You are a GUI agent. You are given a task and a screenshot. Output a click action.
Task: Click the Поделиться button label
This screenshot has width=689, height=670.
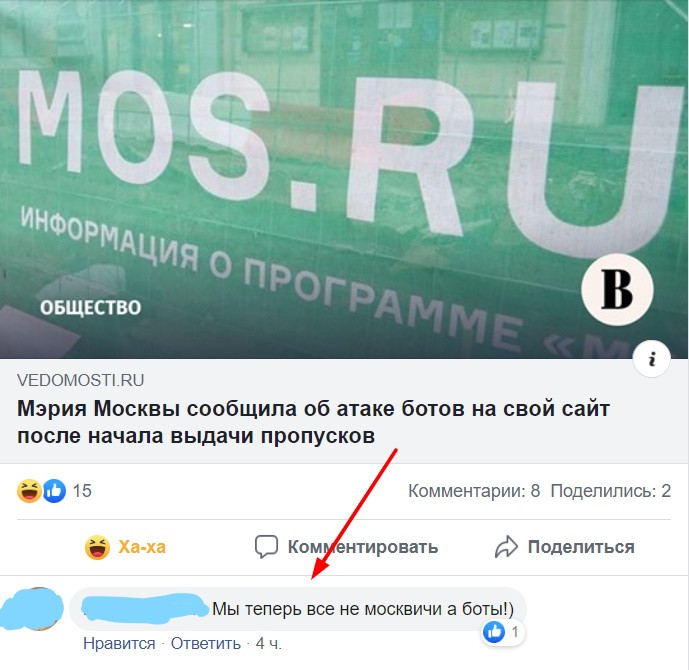tap(581, 547)
